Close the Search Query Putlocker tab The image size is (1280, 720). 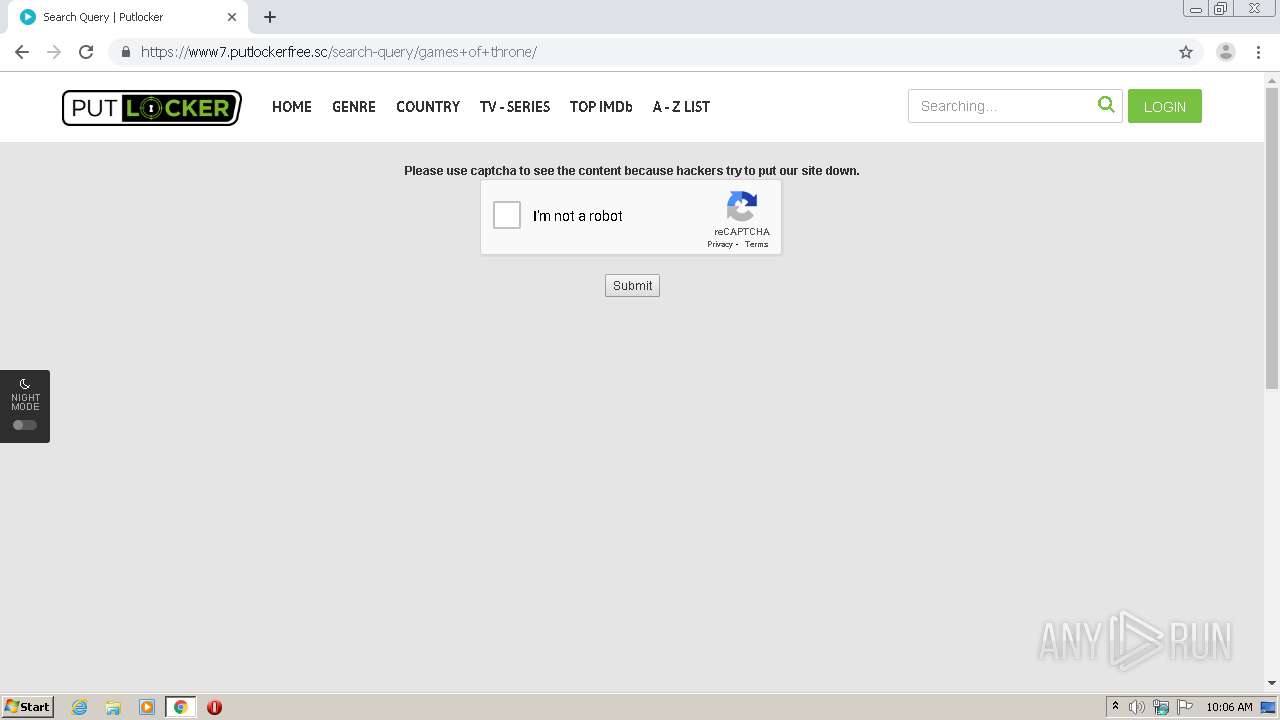click(232, 17)
